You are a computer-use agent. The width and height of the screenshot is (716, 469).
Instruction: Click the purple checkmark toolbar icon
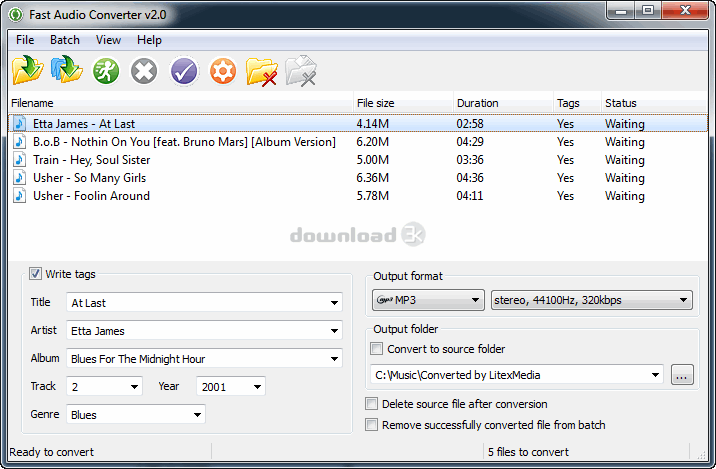tap(184, 71)
